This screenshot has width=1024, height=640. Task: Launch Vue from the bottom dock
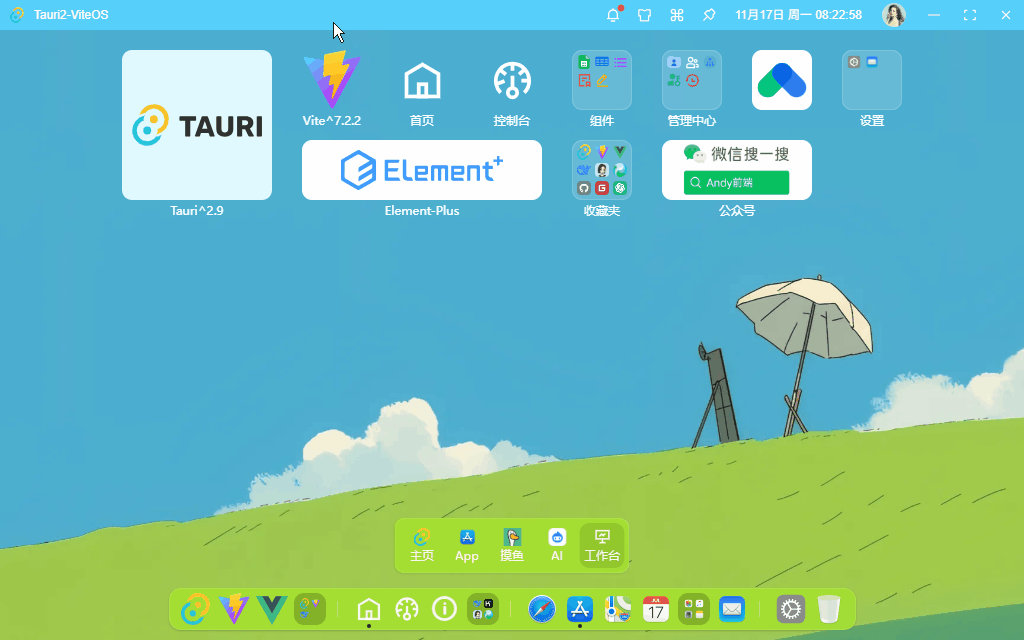point(272,609)
